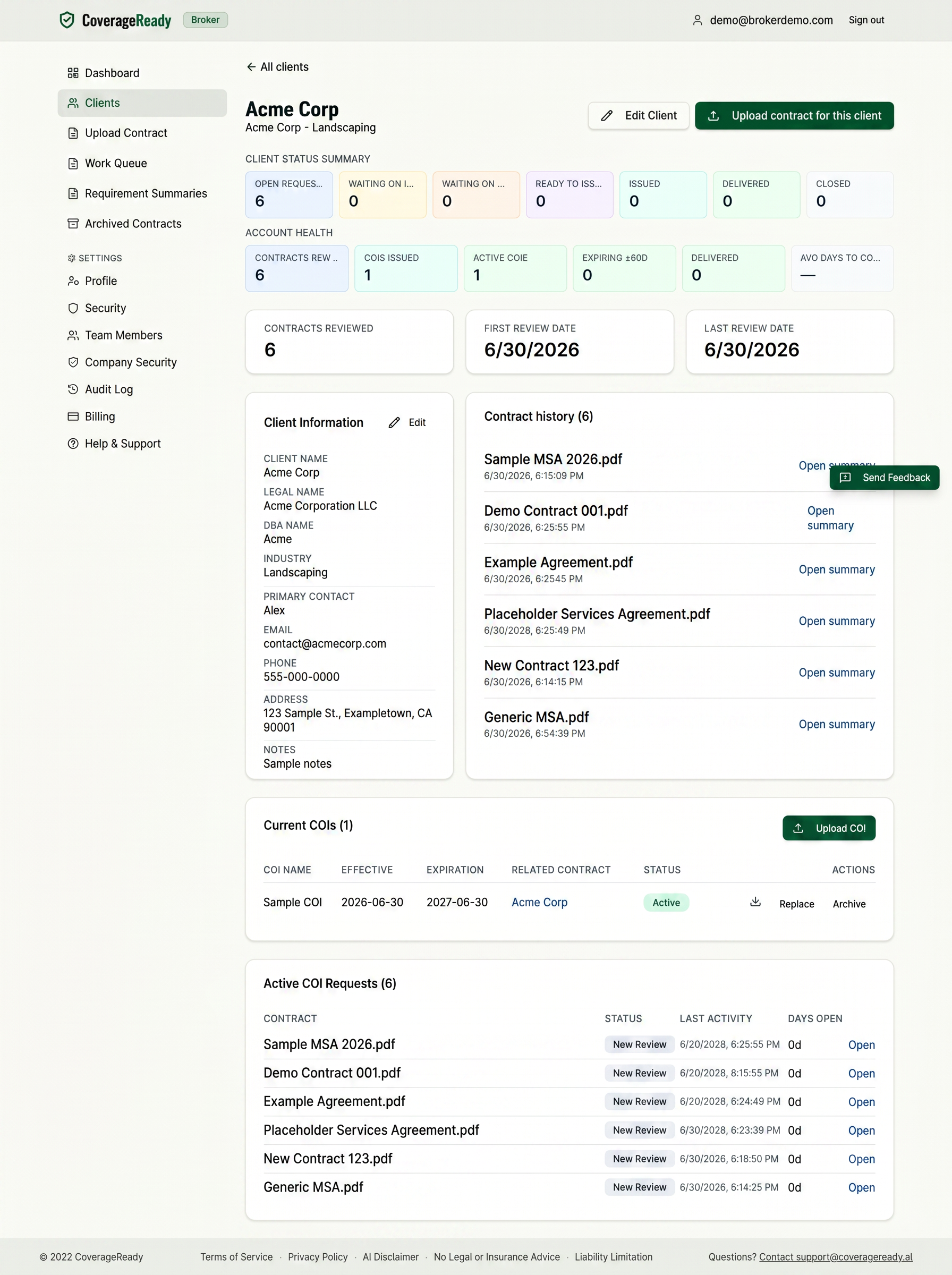Open summary for Generic MSA.pdf

[836, 724]
